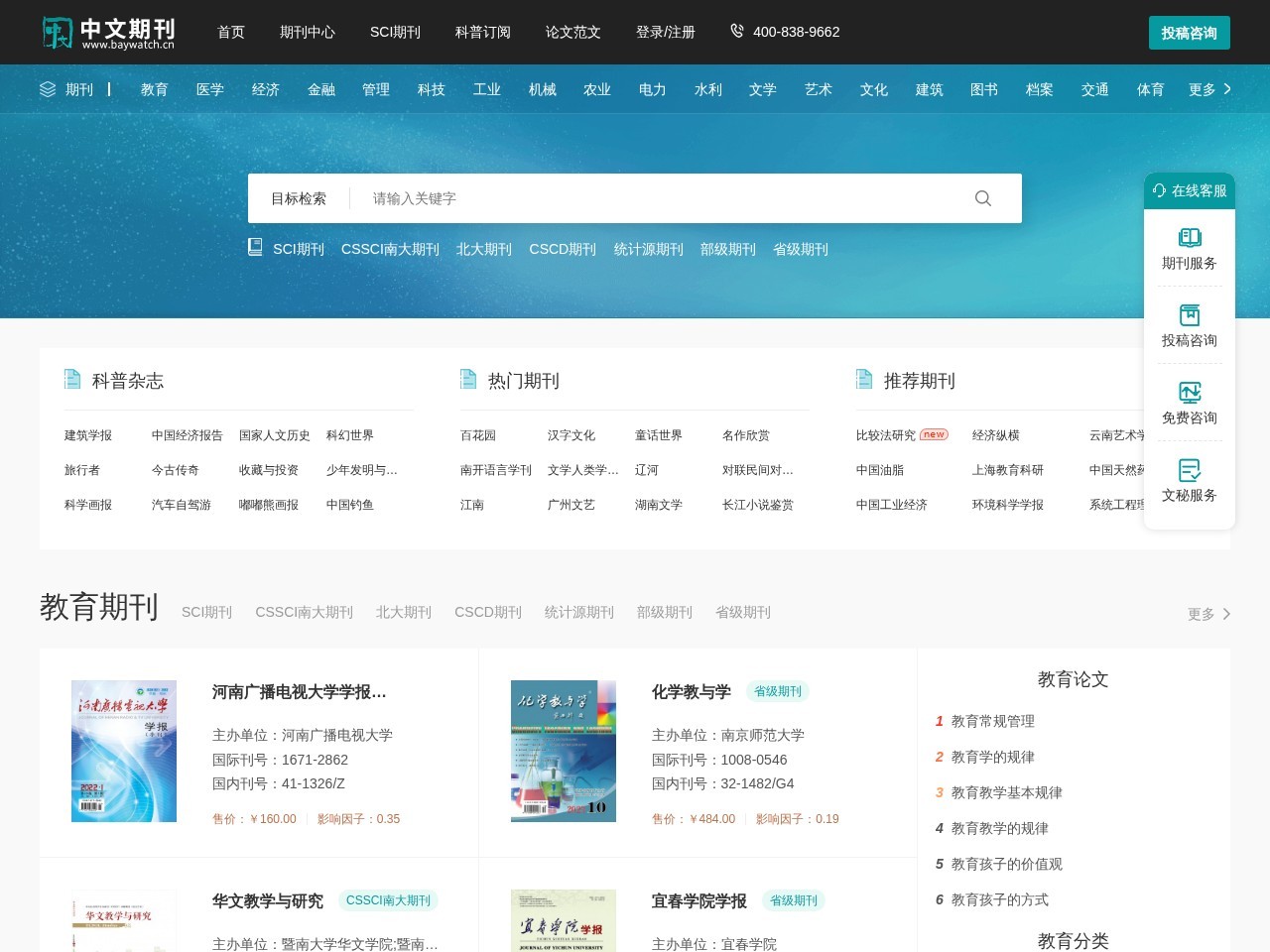The height and width of the screenshot is (952, 1270).
Task: Click the 投稿咨询 button at top right
Action: 1189,32
